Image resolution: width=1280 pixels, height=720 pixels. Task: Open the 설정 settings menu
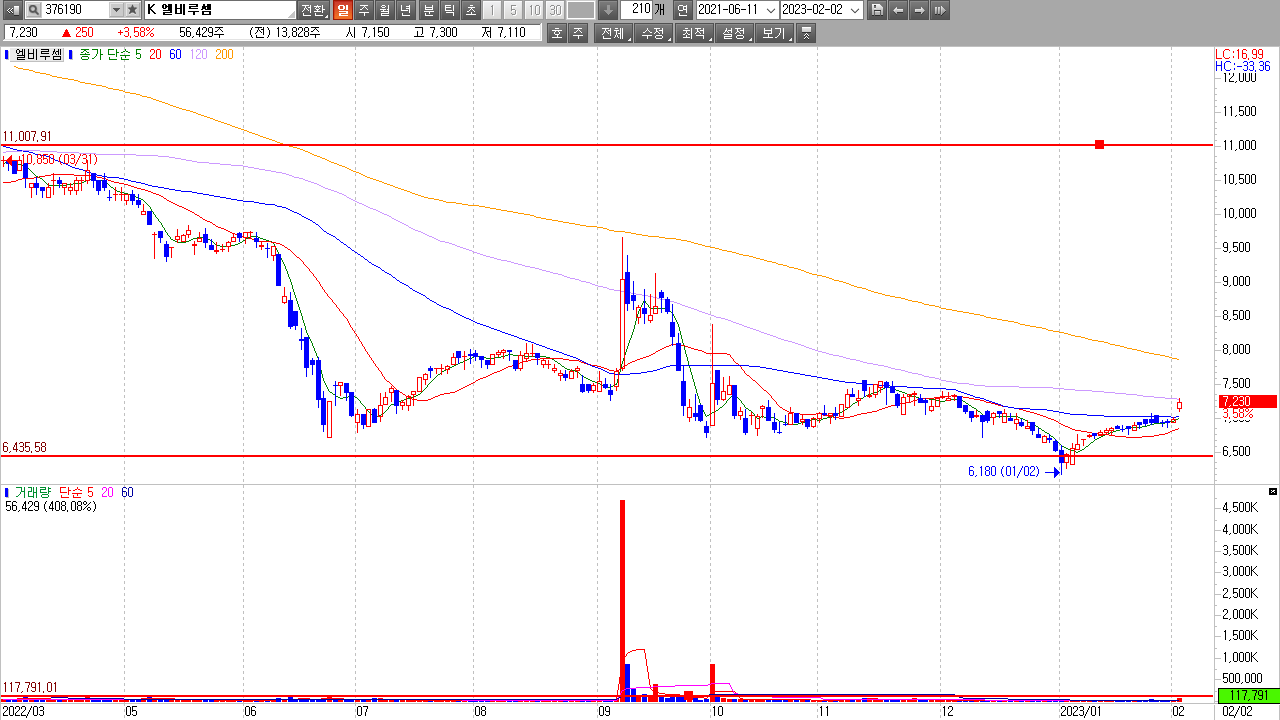735,33
